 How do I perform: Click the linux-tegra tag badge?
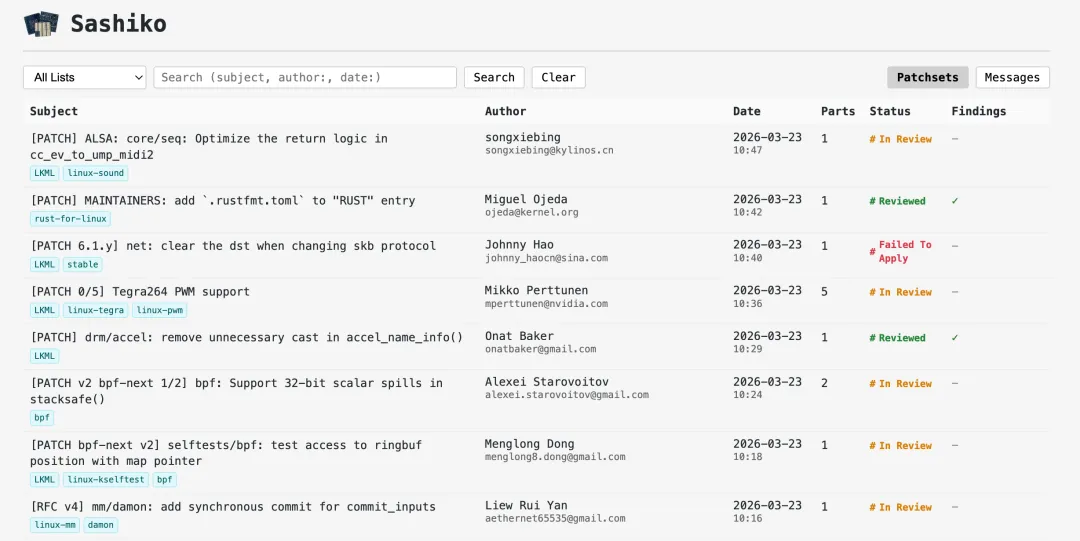96,310
